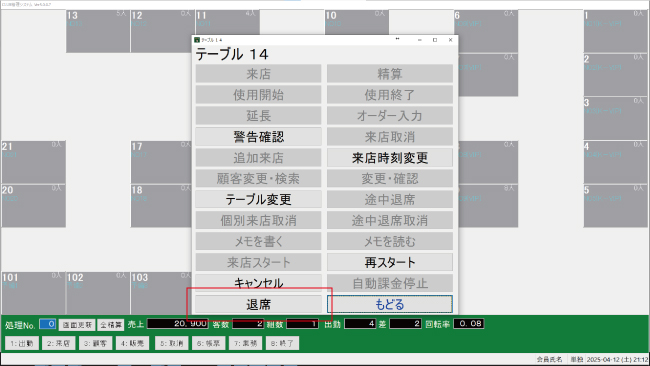Open the 3:顧客 function

click(95, 343)
